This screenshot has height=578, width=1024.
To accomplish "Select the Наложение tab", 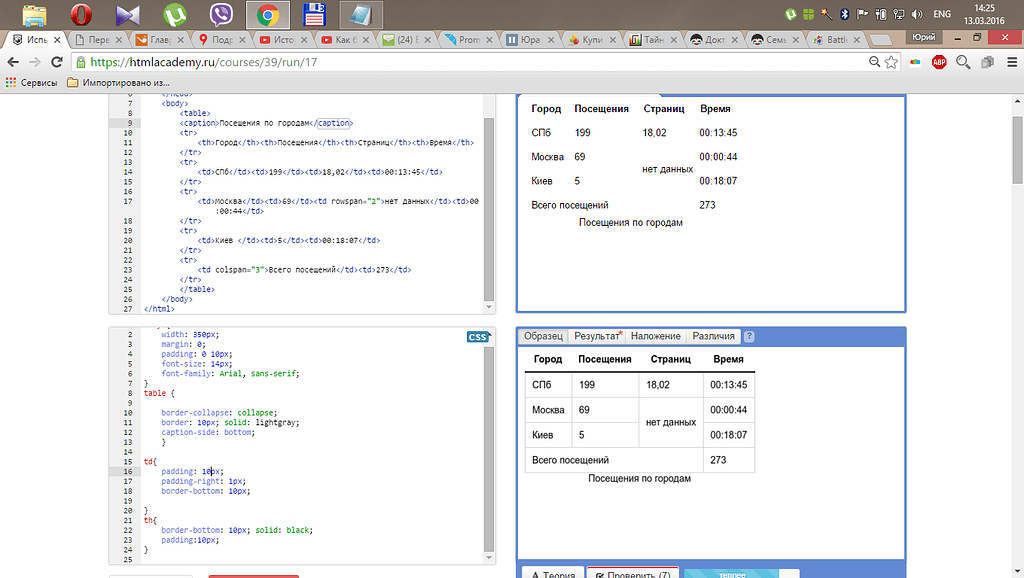I will pyautogui.click(x=656, y=336).
